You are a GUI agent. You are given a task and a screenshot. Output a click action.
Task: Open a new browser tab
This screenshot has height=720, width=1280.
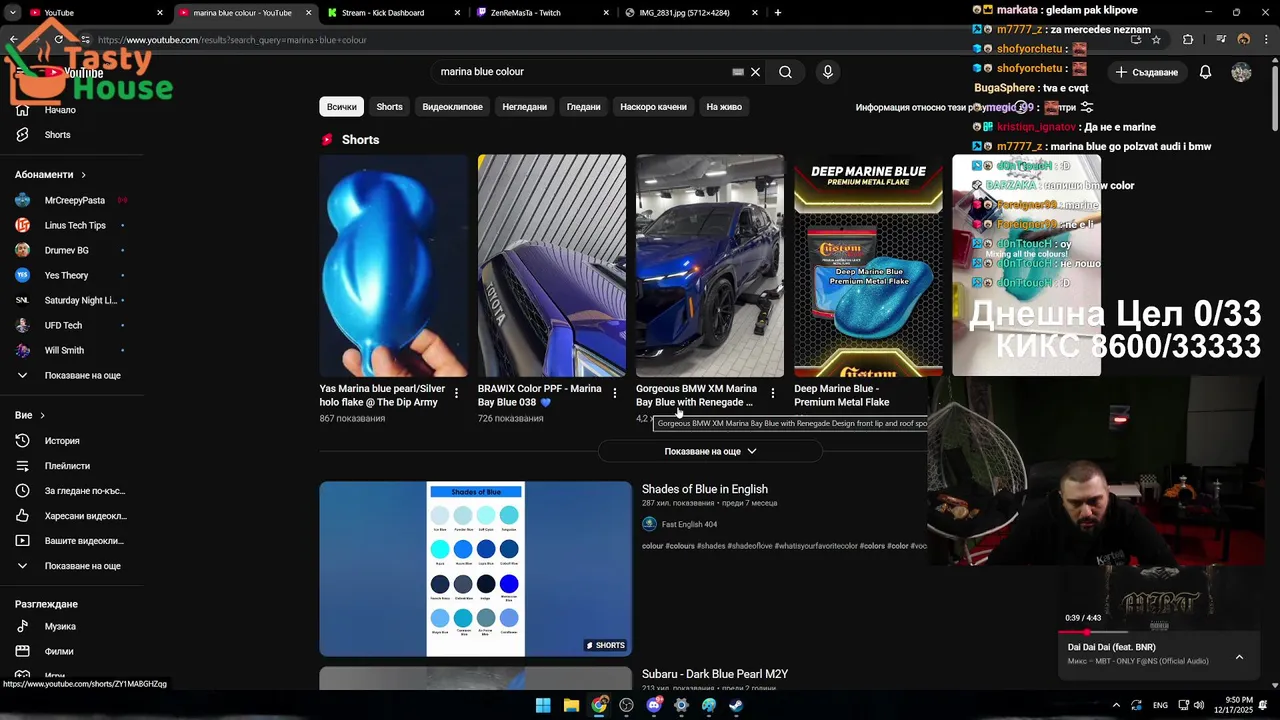[778, 13]
